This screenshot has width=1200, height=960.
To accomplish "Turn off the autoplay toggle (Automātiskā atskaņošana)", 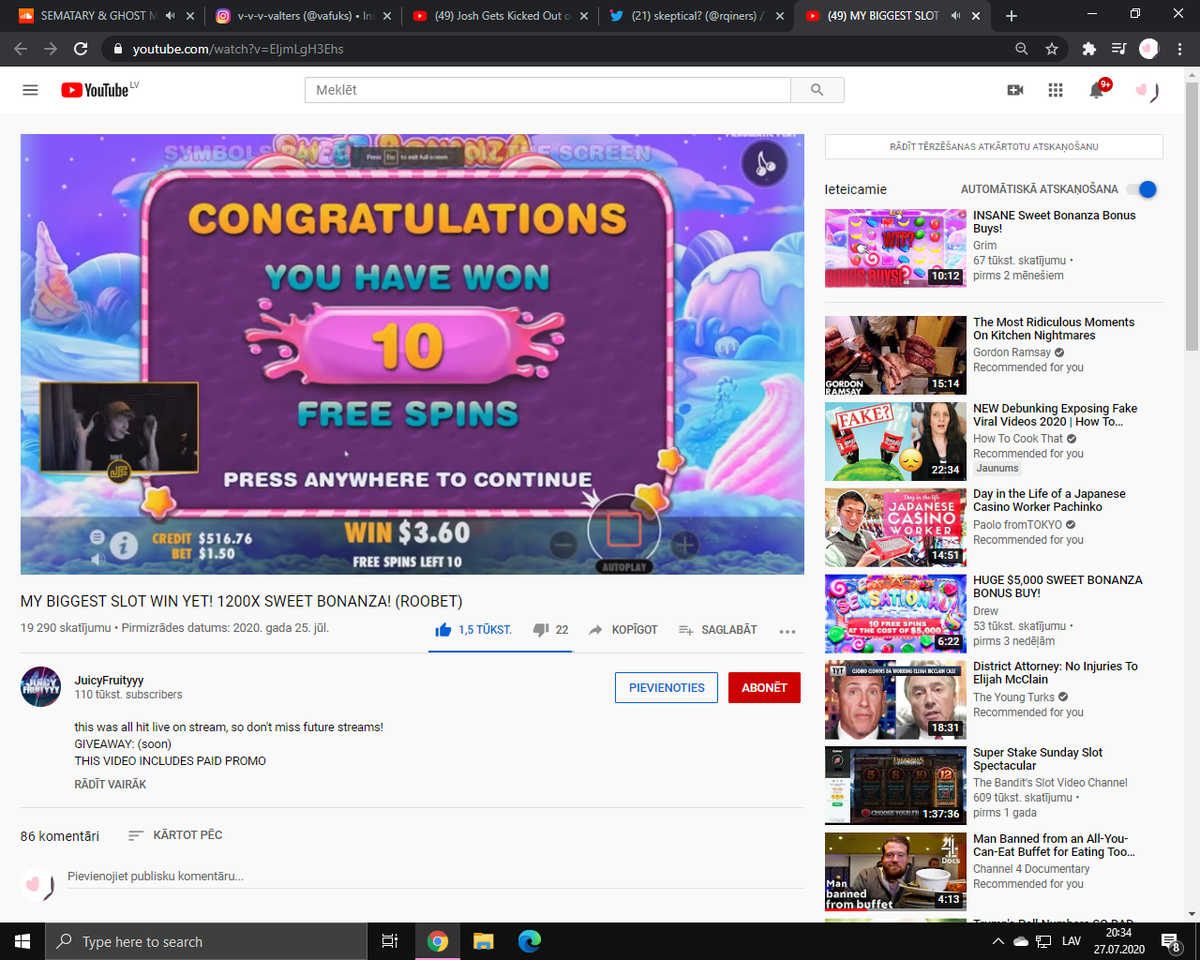I will (1141, 189).
